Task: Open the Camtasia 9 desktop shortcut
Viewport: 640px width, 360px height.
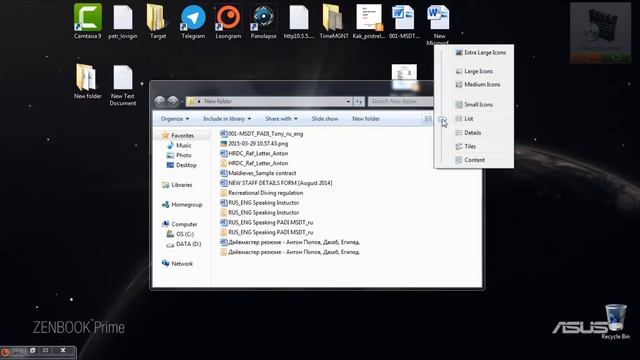Action: (x=88, y=21)
